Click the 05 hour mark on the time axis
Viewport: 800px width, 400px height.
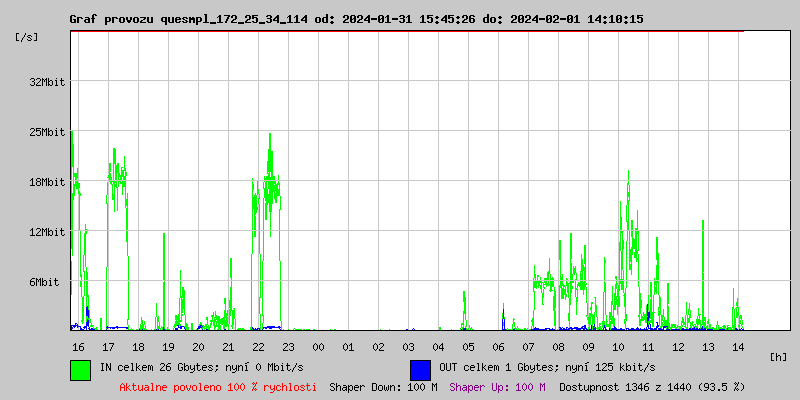(x=468, y=347)
